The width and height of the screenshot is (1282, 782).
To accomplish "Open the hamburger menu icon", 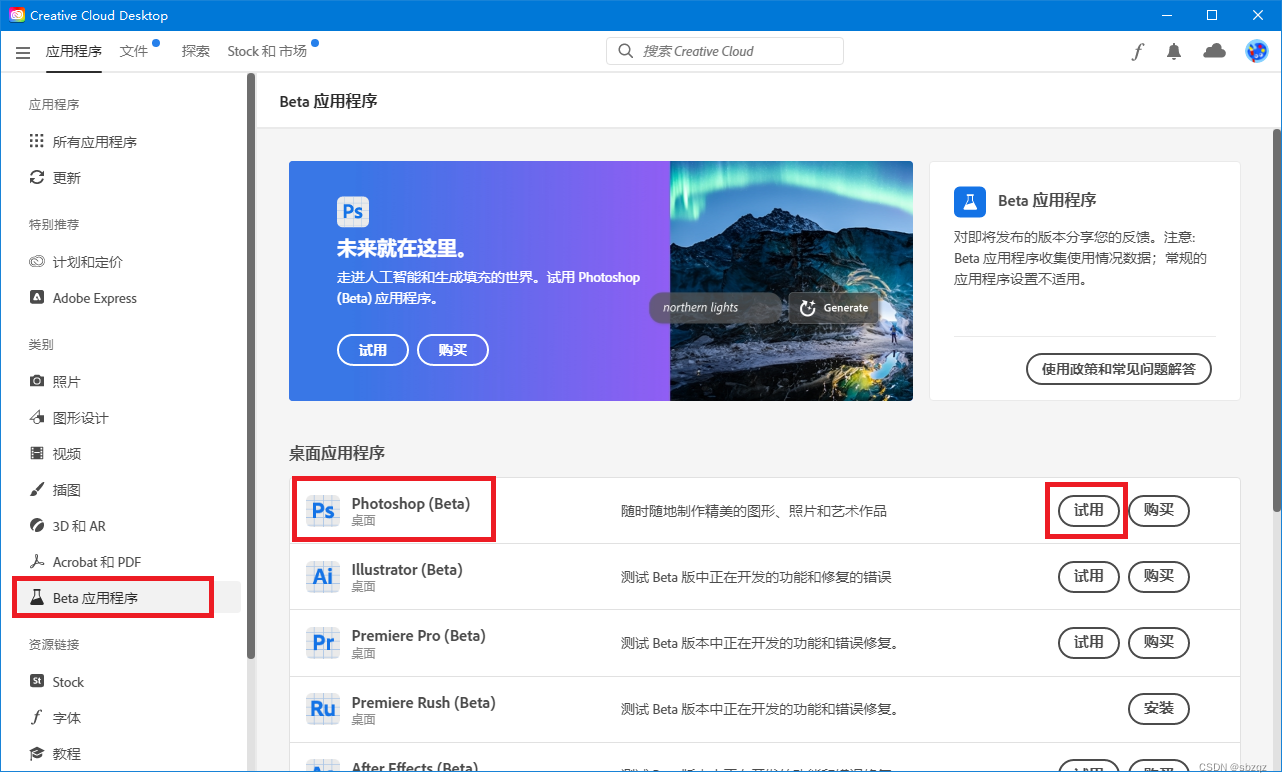I will tap(23, 52).
